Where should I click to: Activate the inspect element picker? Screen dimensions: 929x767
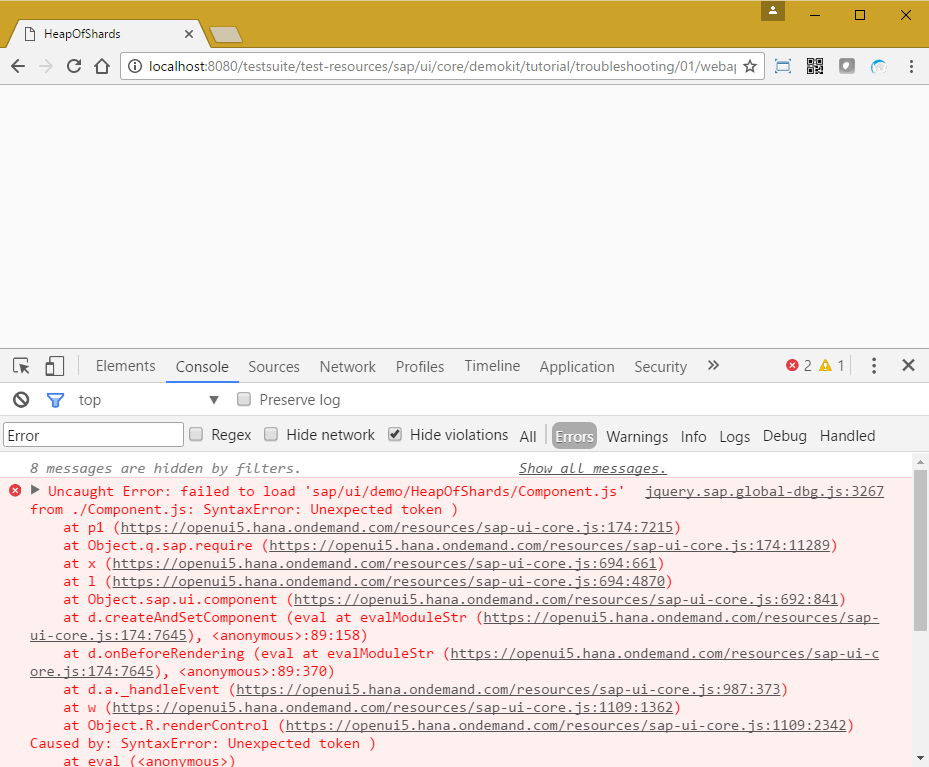pyautogui.click(x=21, y=366)
